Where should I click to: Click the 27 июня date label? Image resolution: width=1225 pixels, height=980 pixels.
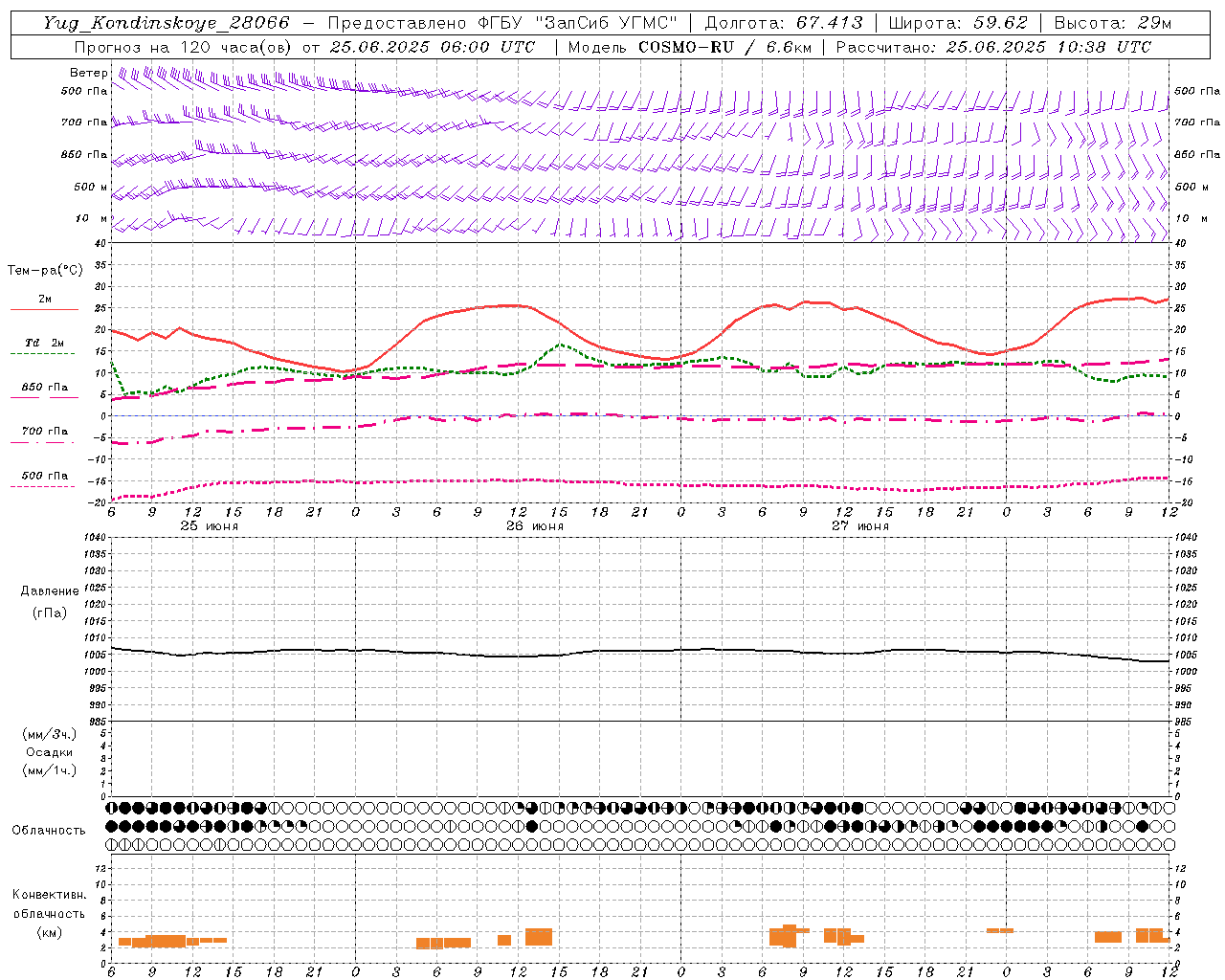click(x=859, y=526)
